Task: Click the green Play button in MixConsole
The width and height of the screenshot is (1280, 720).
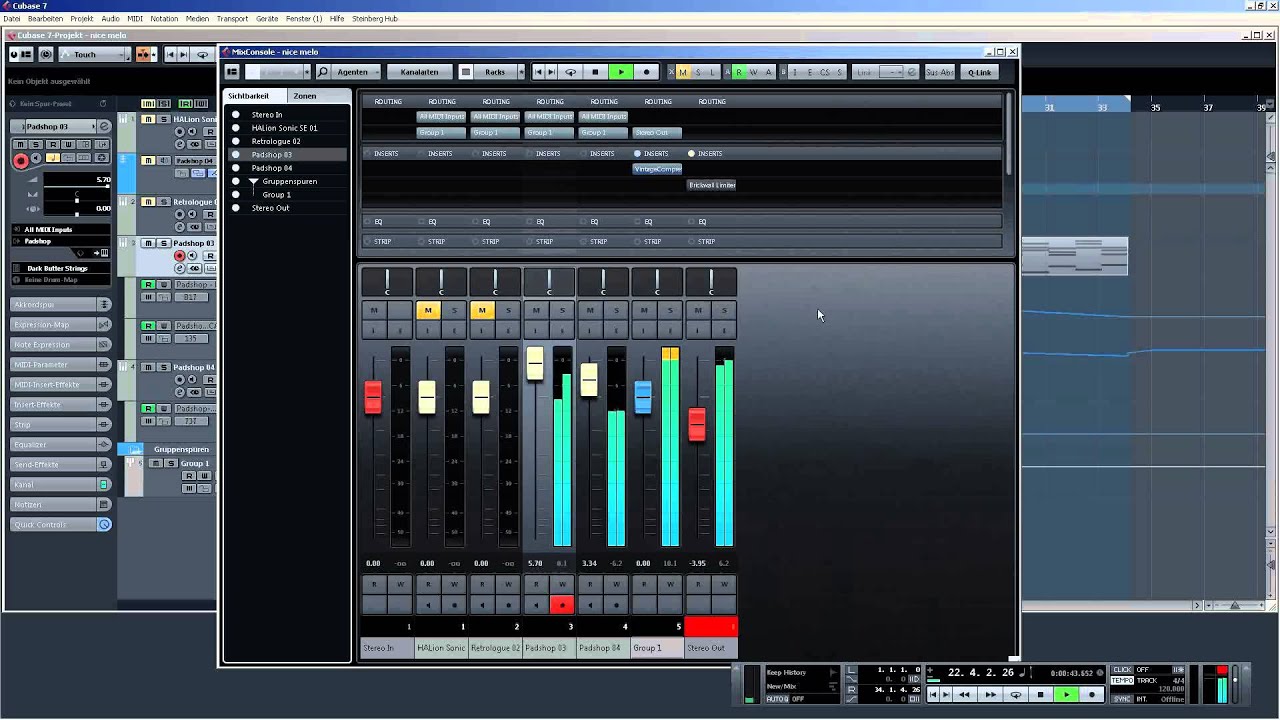Action: pyautogui.click(x=621, y=72)
